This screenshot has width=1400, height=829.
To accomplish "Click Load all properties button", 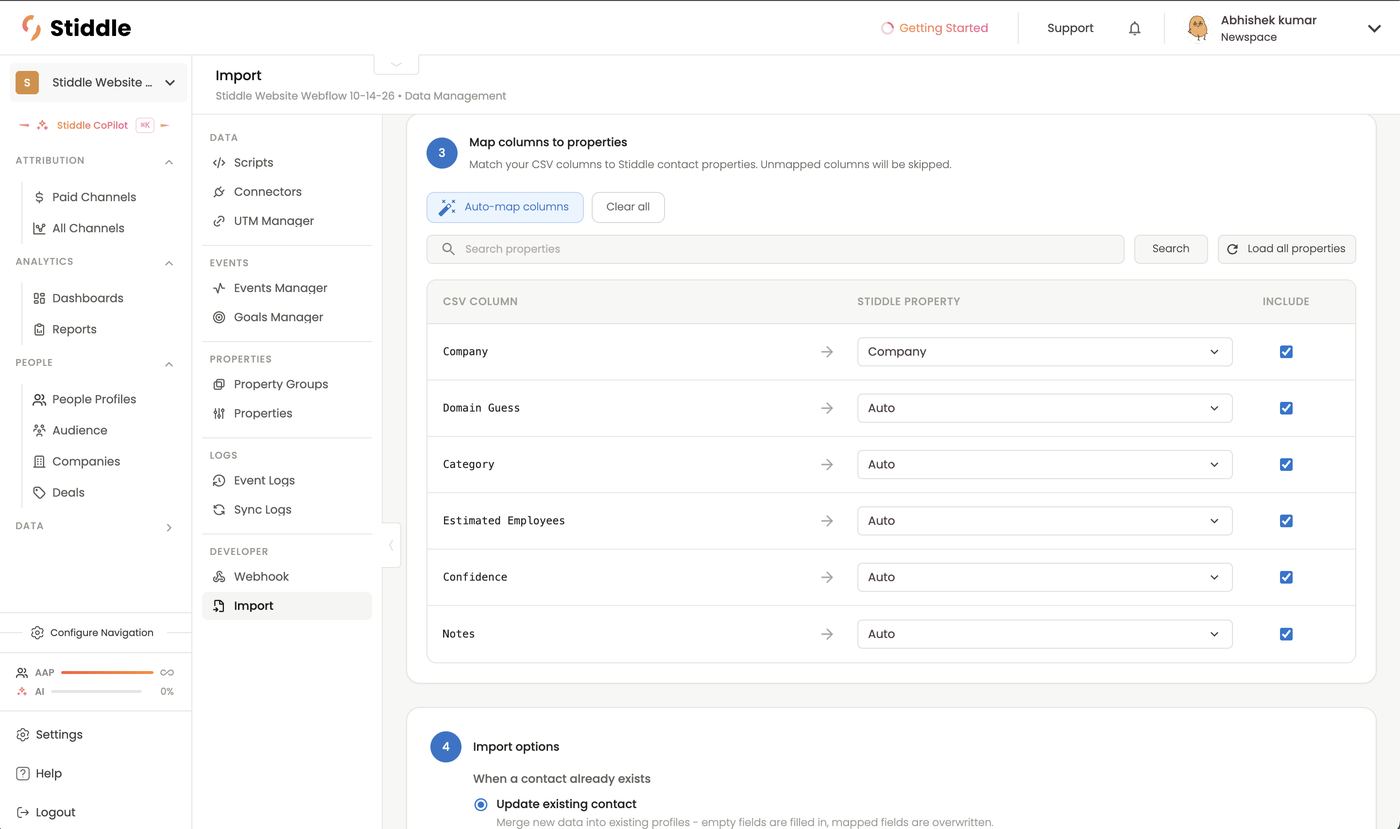I will click(1286, 249).
